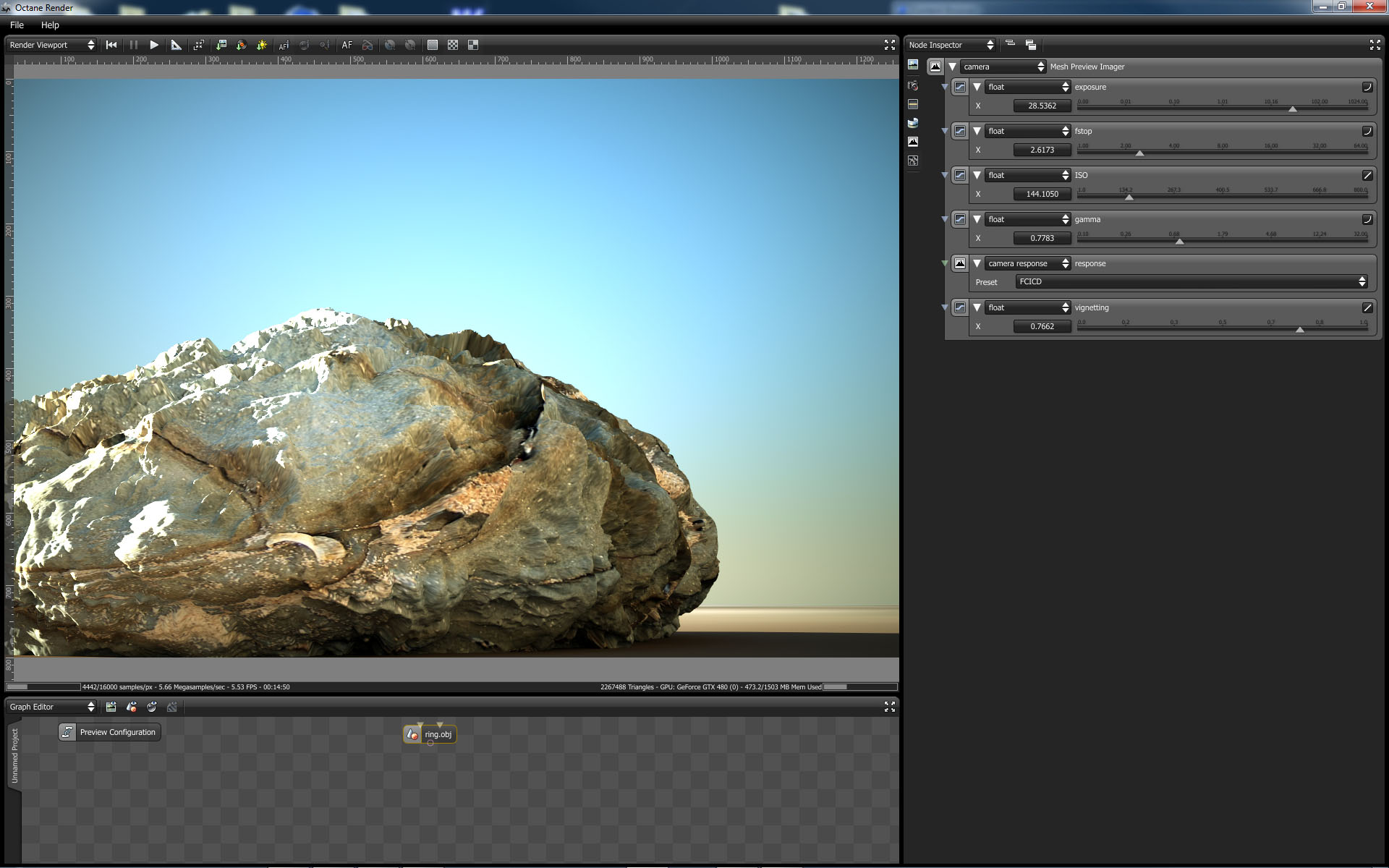
Task: Open the response Preset FCICD dropdown
Action: (1191, 281)
